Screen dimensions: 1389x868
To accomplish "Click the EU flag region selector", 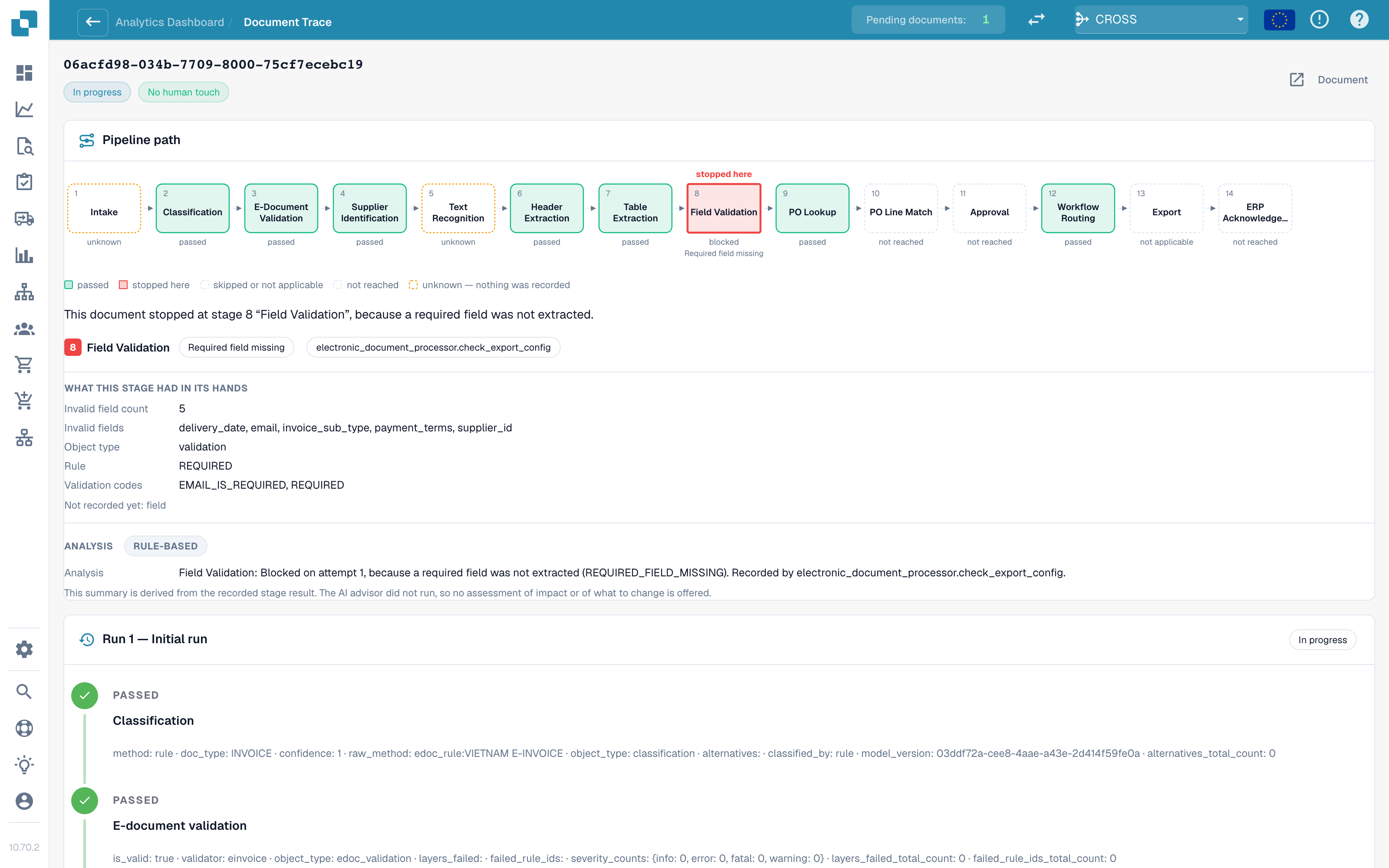I will click(x=1279, y=20).
